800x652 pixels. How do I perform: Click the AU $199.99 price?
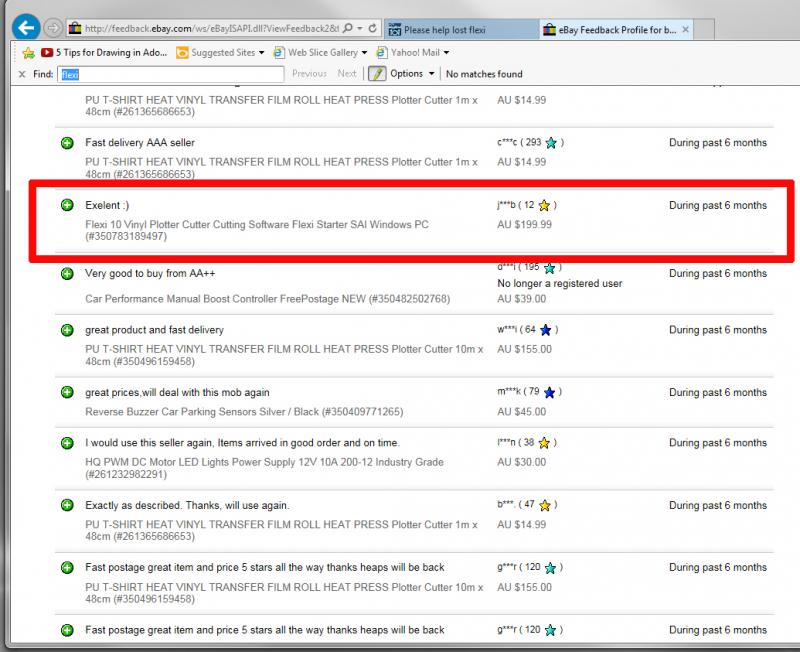pos(524,224)
